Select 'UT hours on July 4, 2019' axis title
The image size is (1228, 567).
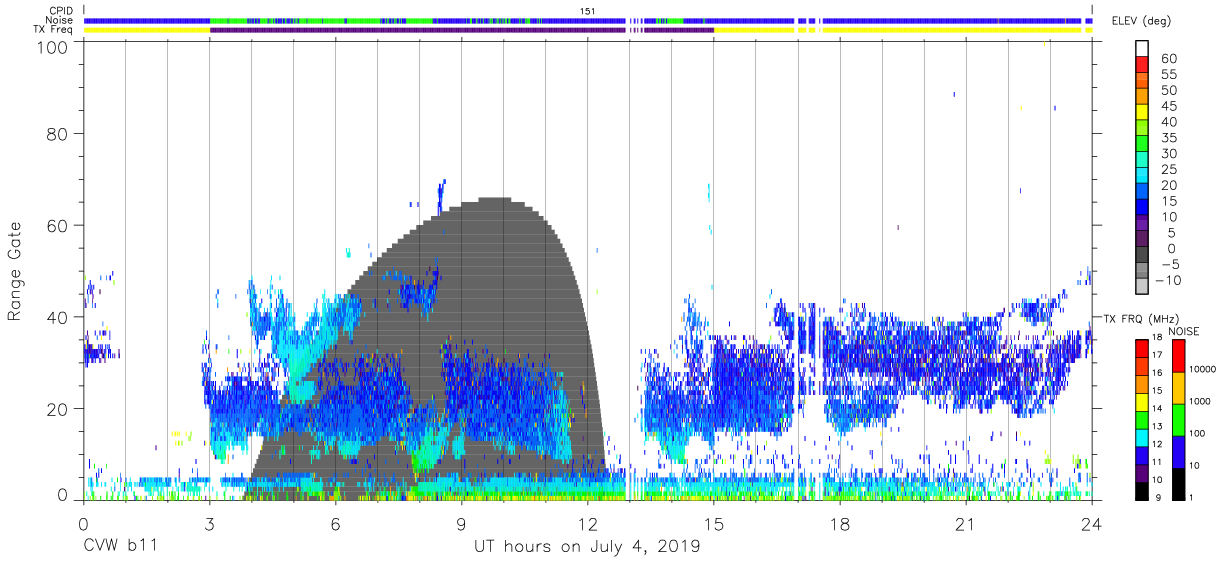click(587, 547)
